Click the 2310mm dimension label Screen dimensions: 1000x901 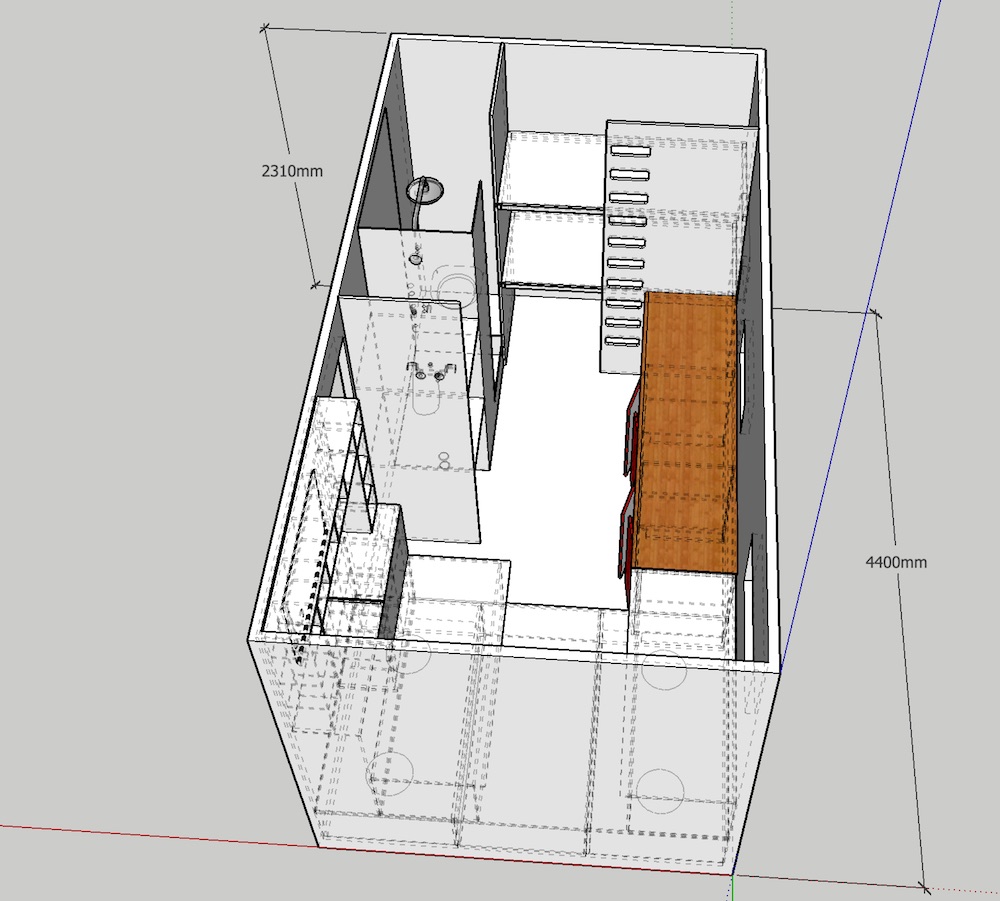click(x=292, y=171)
